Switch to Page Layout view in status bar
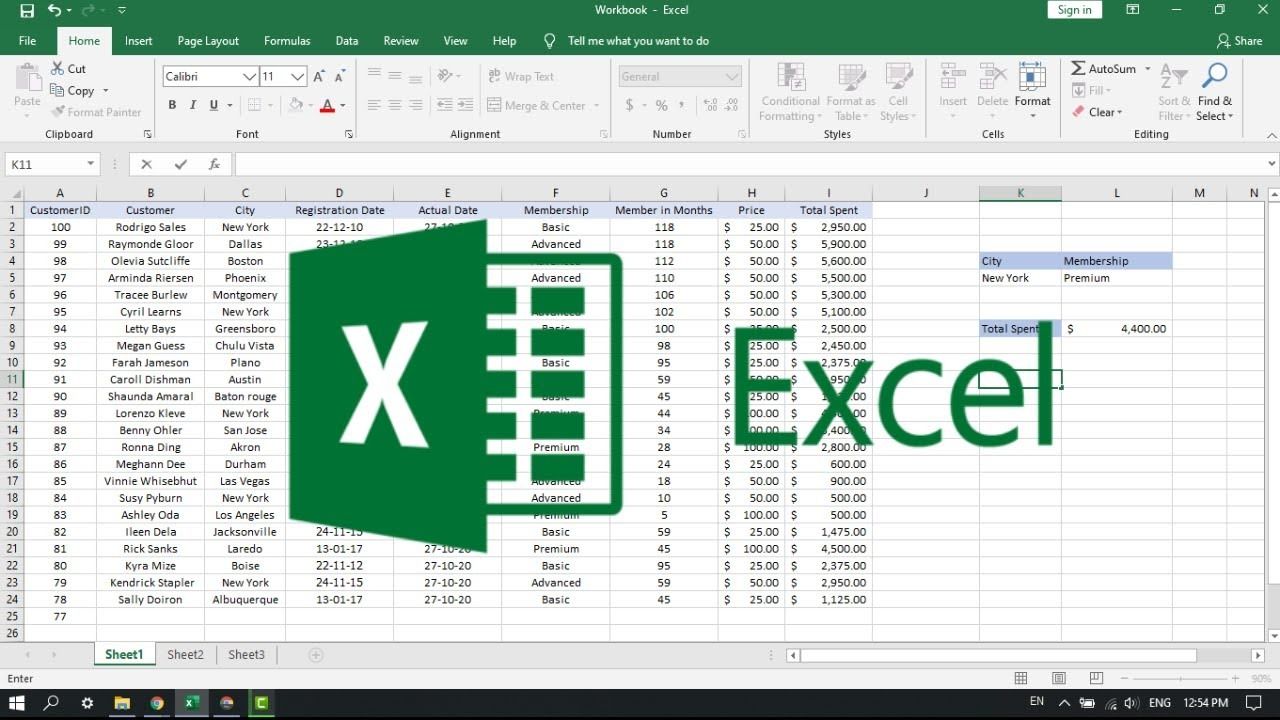The height and width of the screenshot is (720, 1280). pyautogui.click(x=1058, y=678)
